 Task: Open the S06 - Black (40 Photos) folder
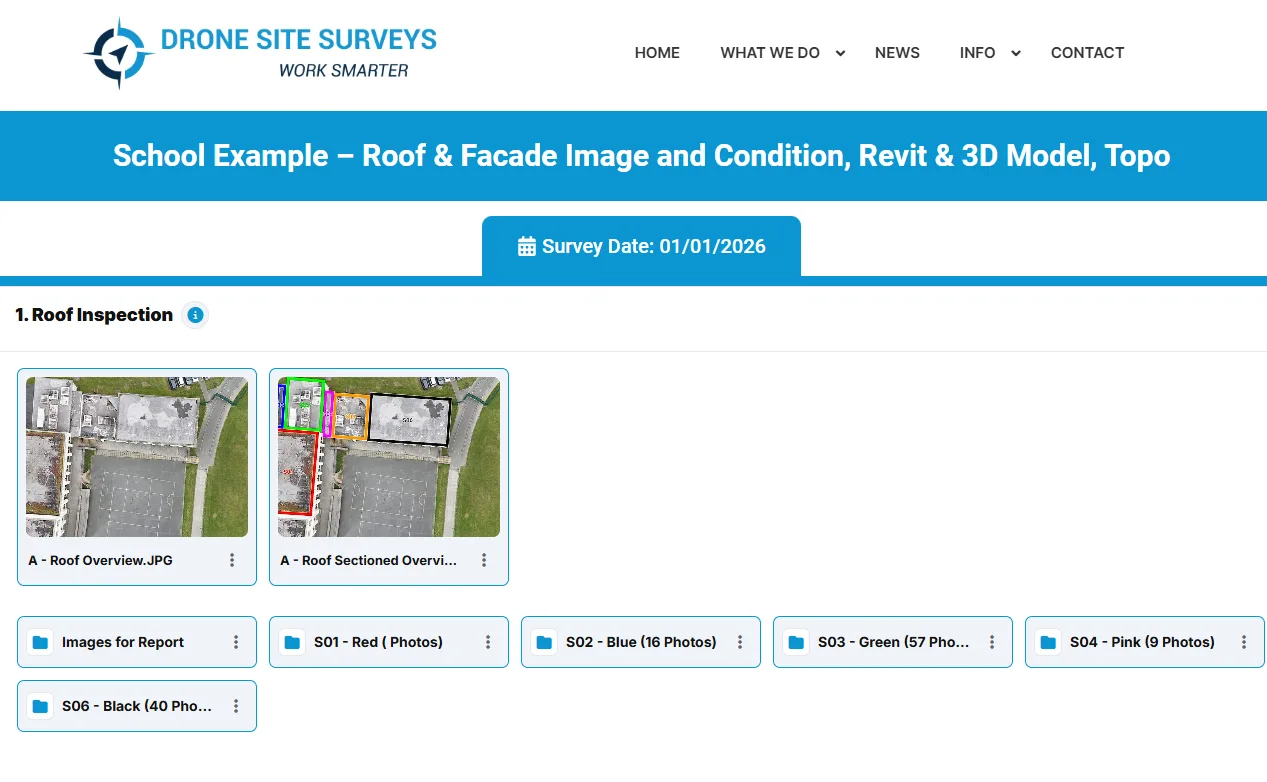click(x=137, y=706)
